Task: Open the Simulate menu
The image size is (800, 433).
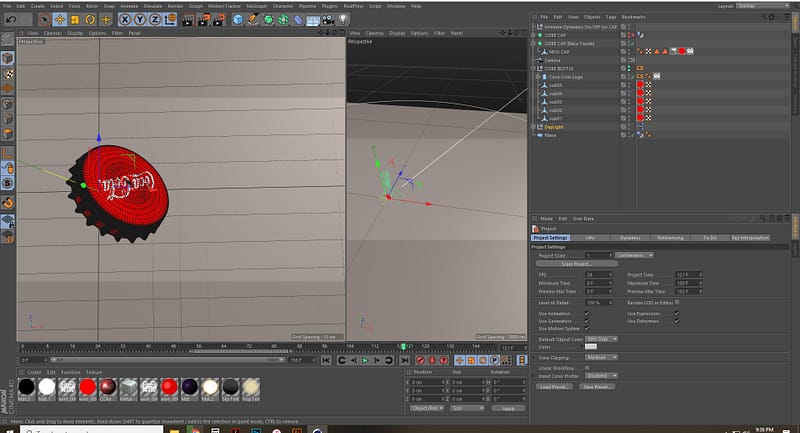Action: [153, 6]
